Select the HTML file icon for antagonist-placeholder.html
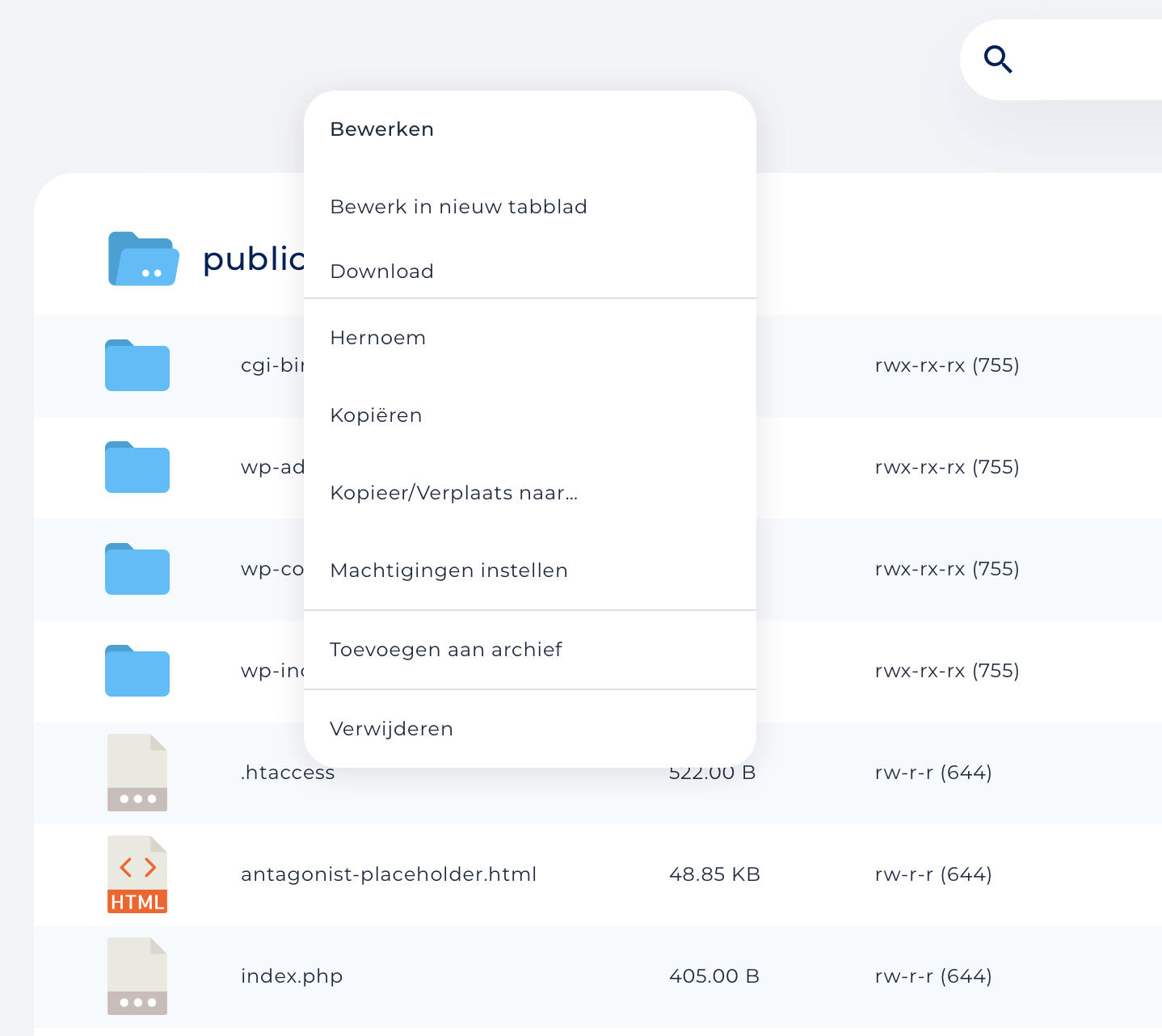Viewport: 1162px width, 1036px height. coord(137,874)
